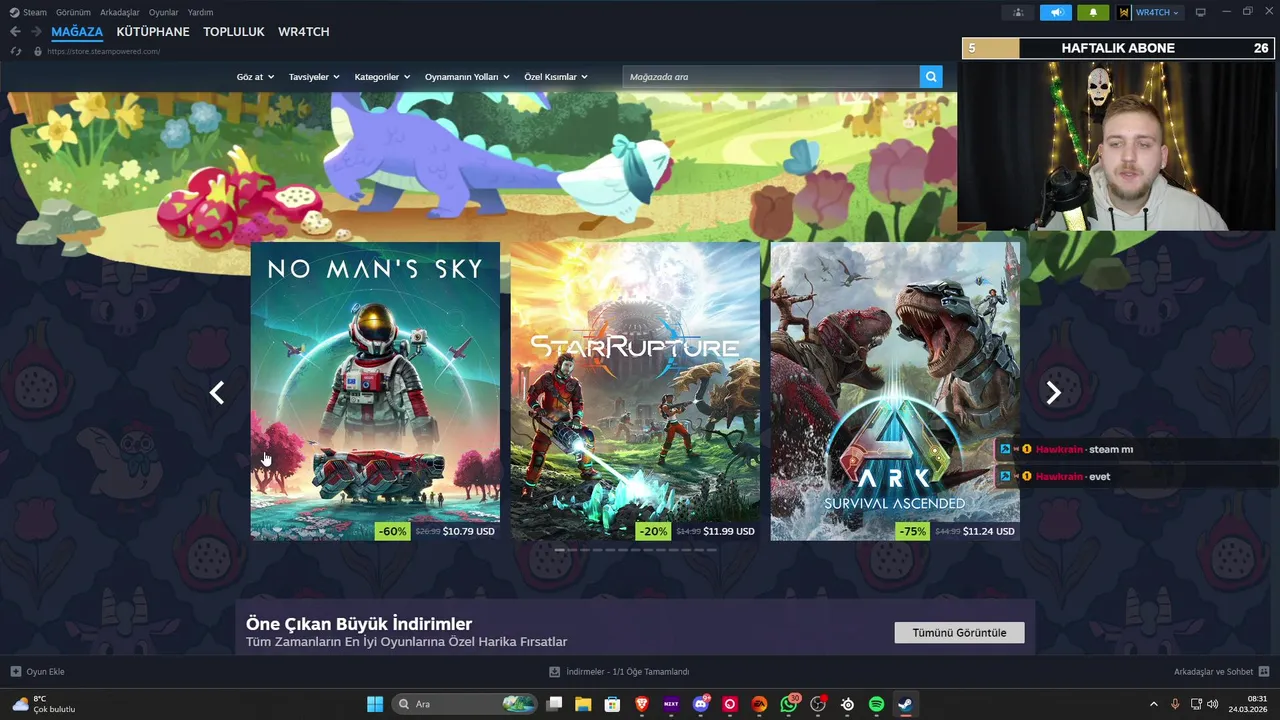1280x720 pixels.
Task: Click the Steam taskbar icon
Action: coord(906,704)
